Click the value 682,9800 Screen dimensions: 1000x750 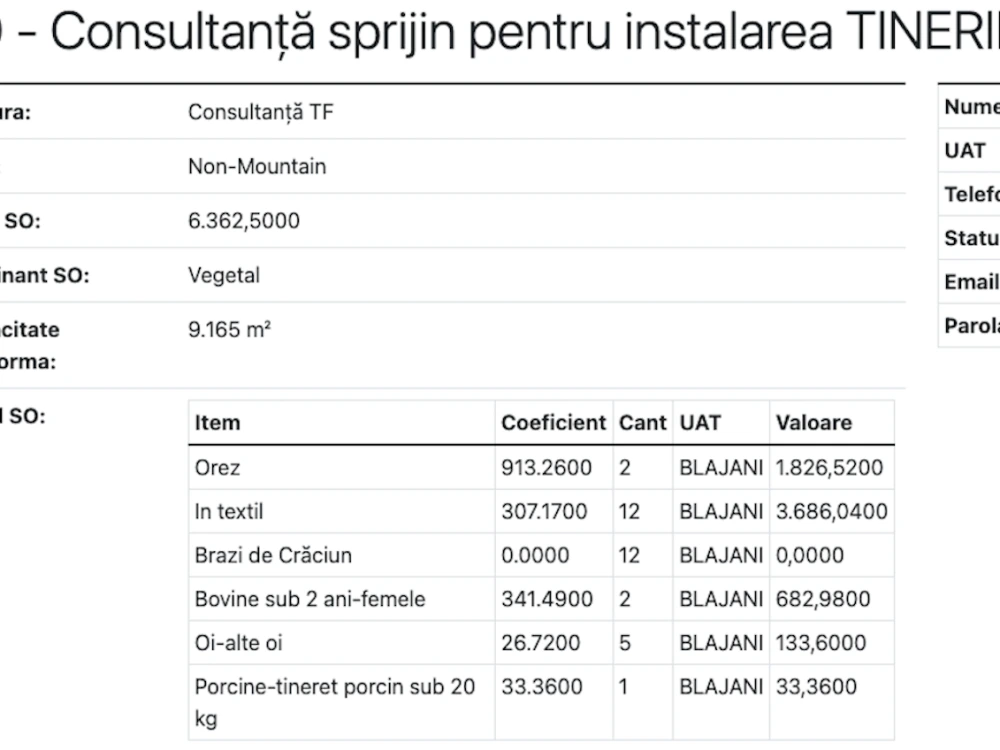[823, 599]
